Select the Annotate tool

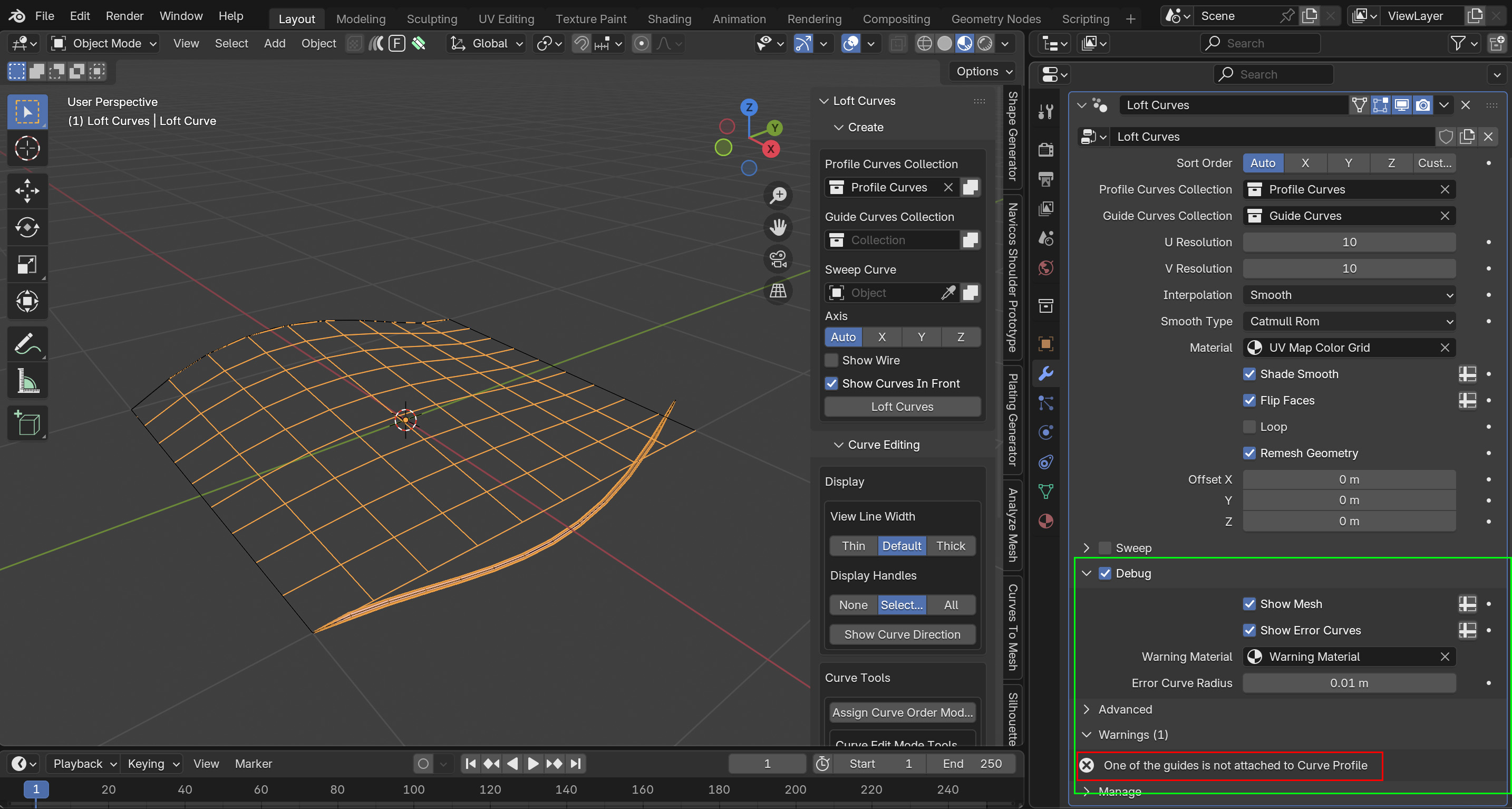tap(27, 344)
